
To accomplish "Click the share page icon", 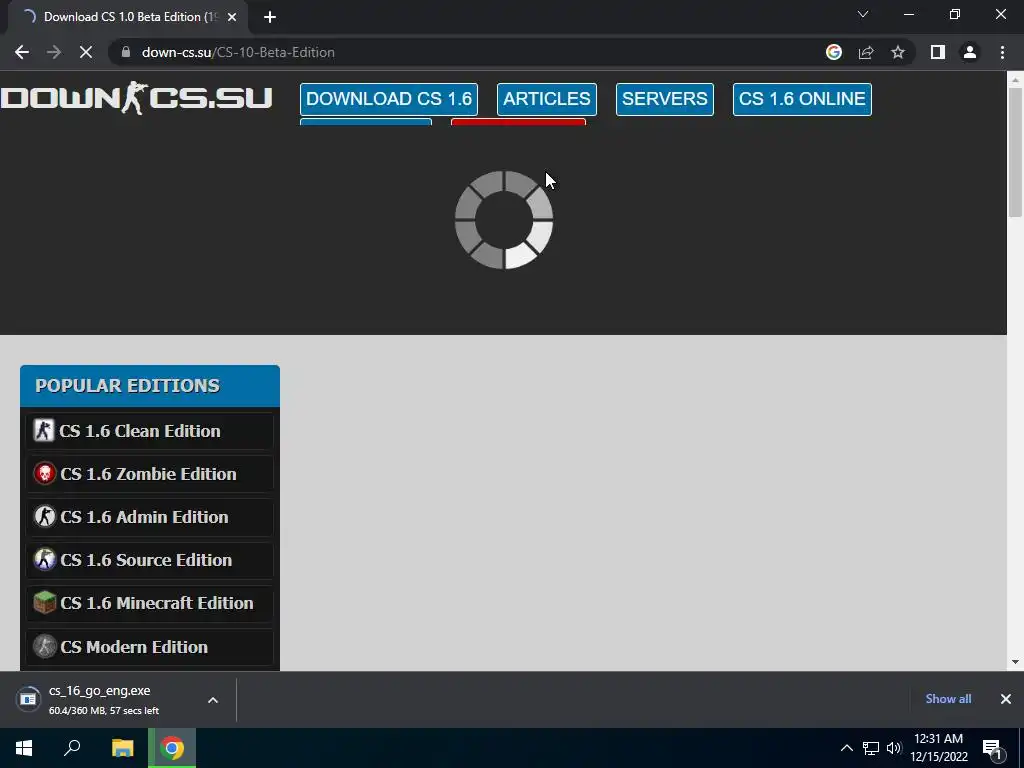I will click(x=866, y=52).
